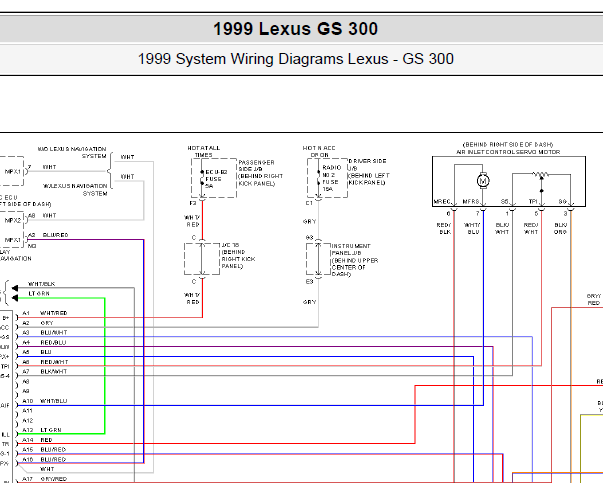This screenshot has height=483, width=603.
Task: Click the "W/O LEXUS NAVIGATION SYSTEM" label
Action: point(72,152)
